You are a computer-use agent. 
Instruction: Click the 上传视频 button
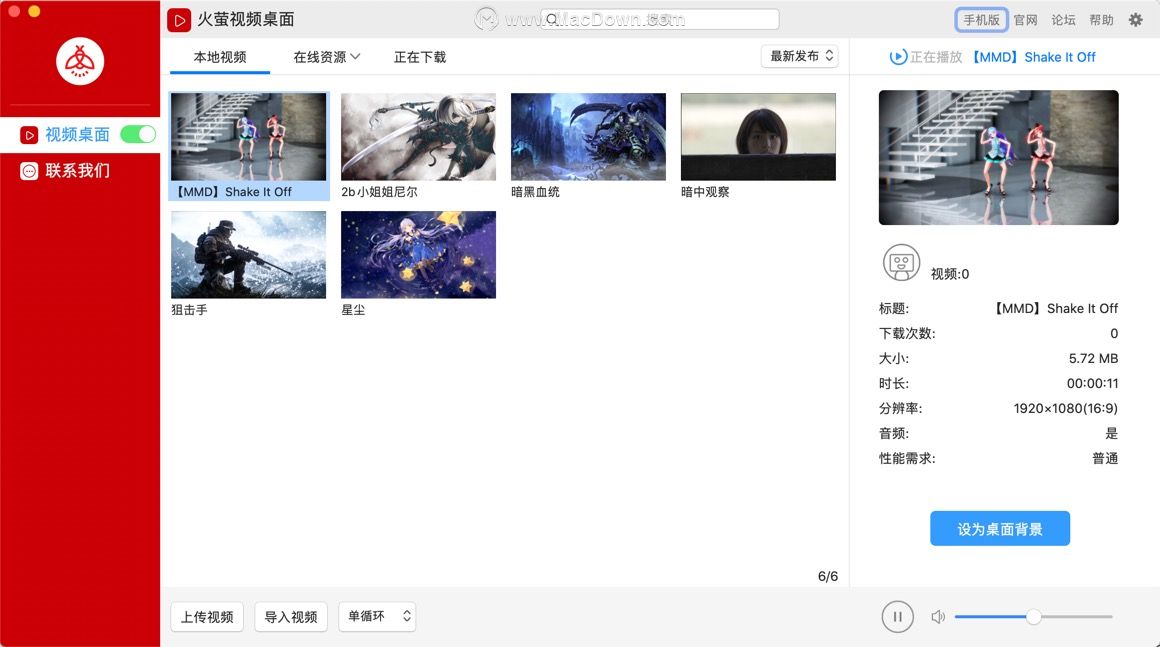[x=207, y=617]
